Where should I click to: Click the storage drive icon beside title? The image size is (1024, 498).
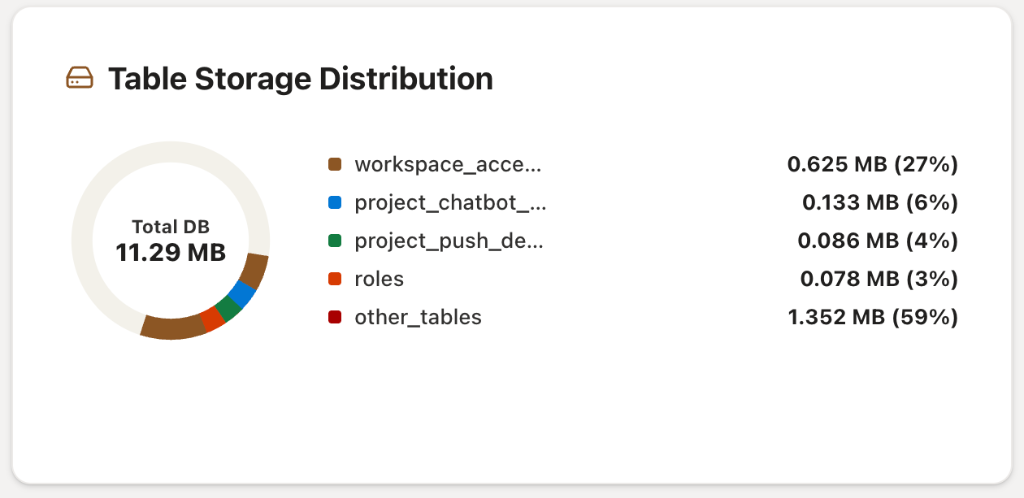pos(80,78)
